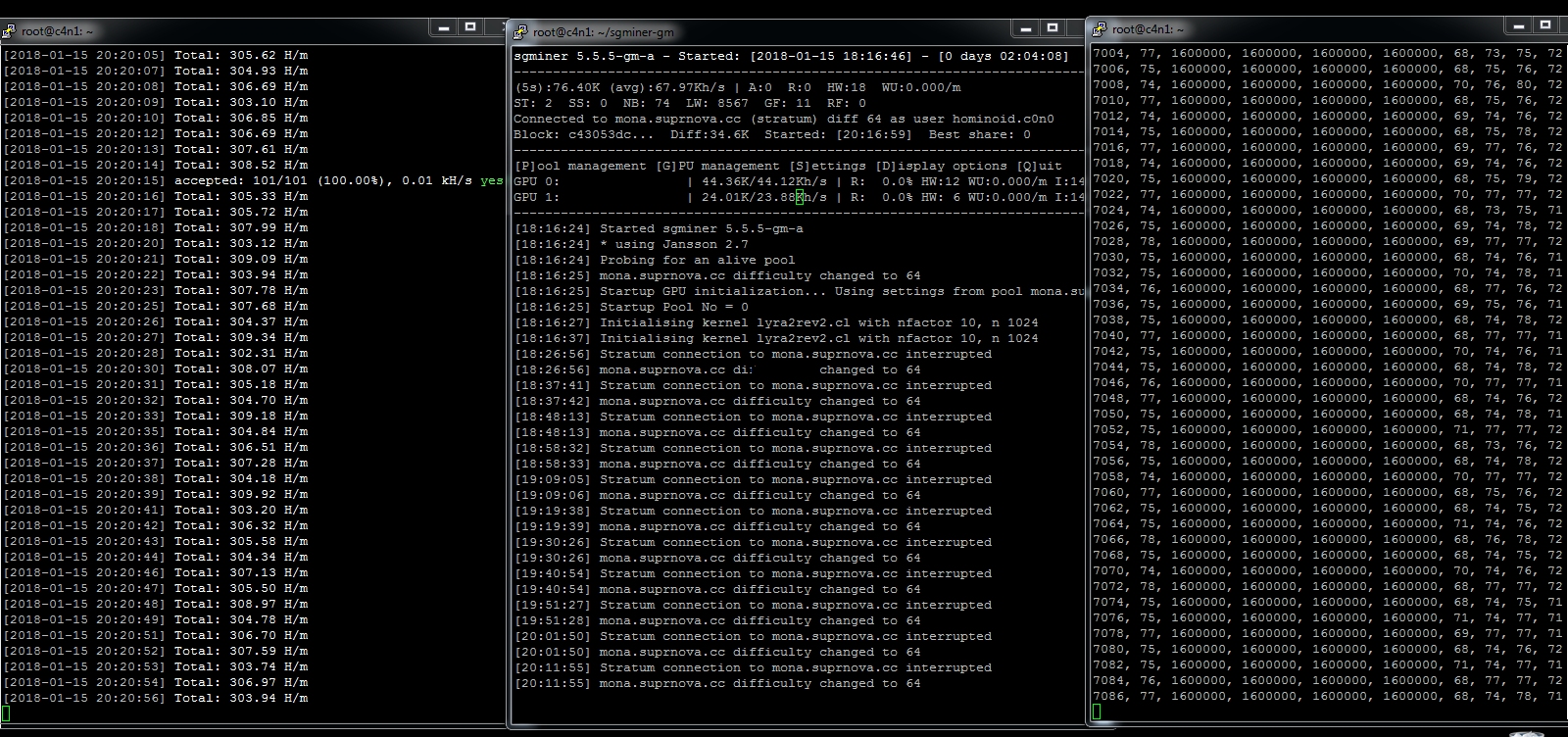Click 'Block: c43053dc...' status line
Image resolution: width=1568 pixels, height=737 pixels.
(x=772, y=134)
